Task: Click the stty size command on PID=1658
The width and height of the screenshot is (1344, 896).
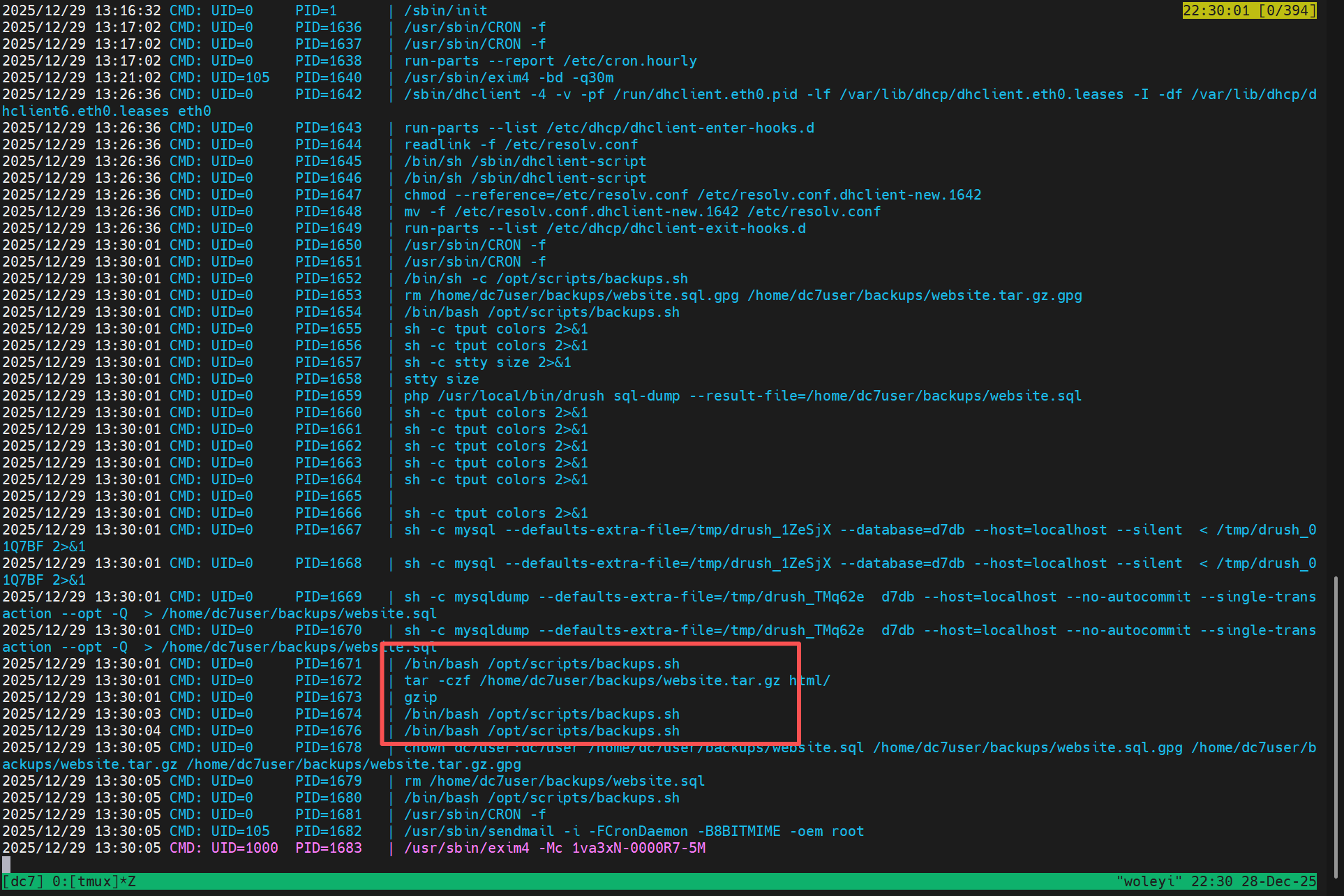Action: coord(441,379)
